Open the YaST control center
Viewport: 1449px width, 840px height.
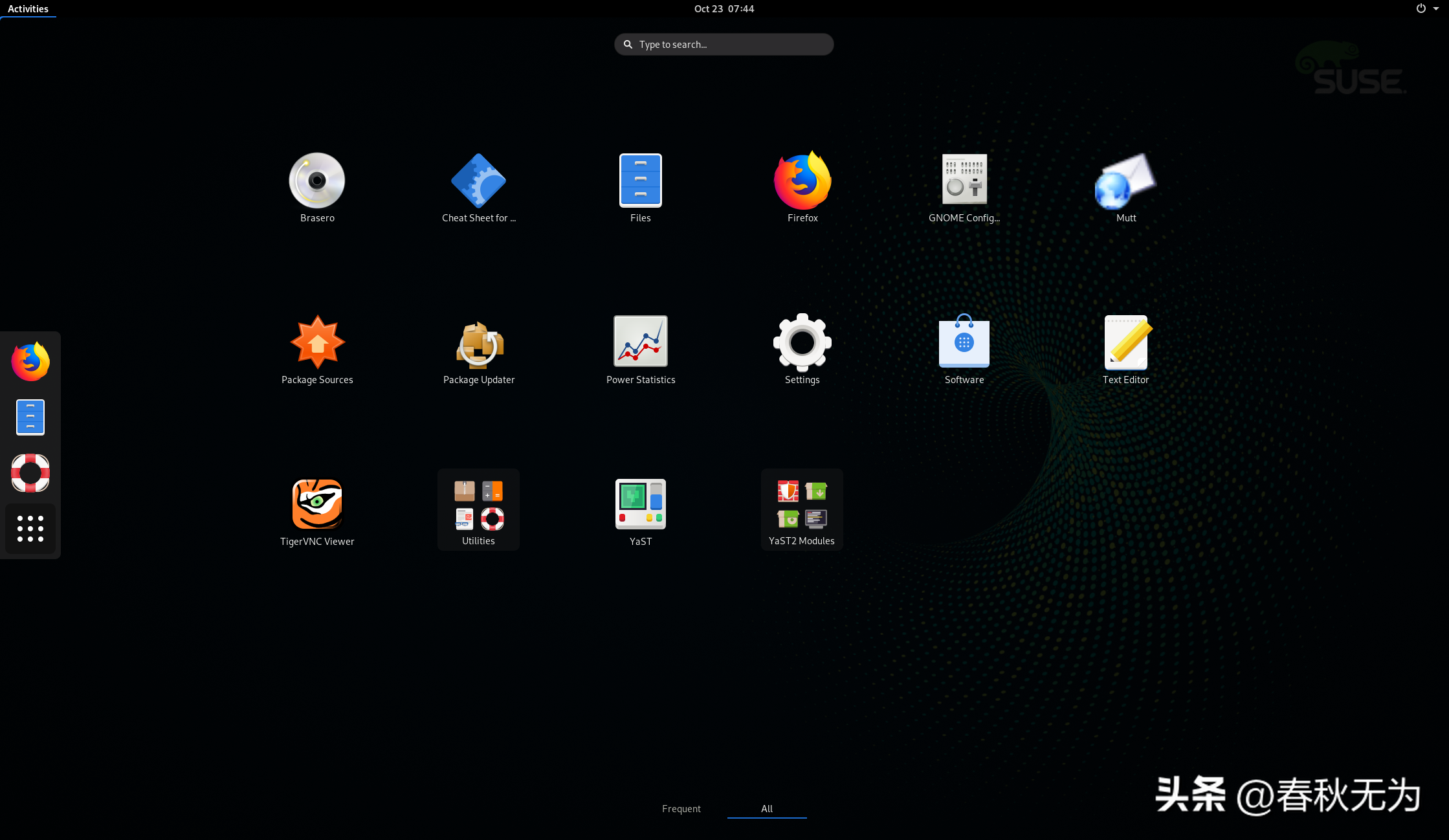641,504
